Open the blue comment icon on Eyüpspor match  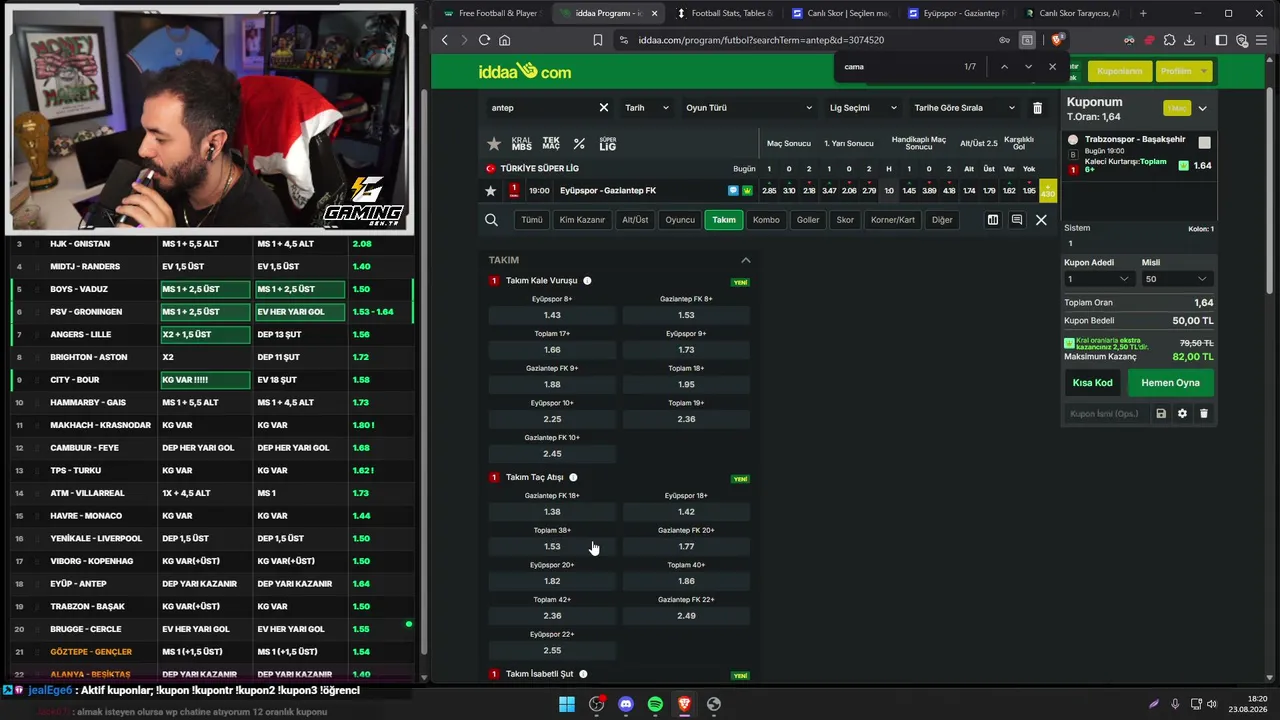pos(734,191)
